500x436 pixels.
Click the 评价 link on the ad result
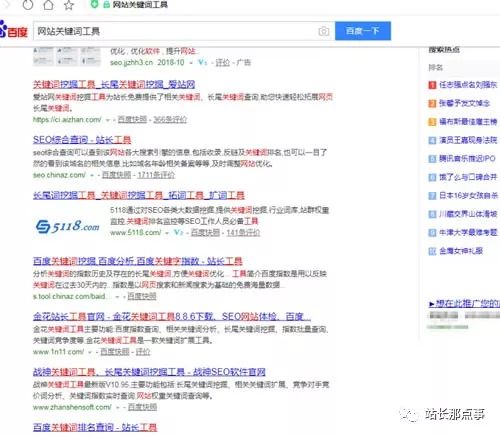click(223, 62)
